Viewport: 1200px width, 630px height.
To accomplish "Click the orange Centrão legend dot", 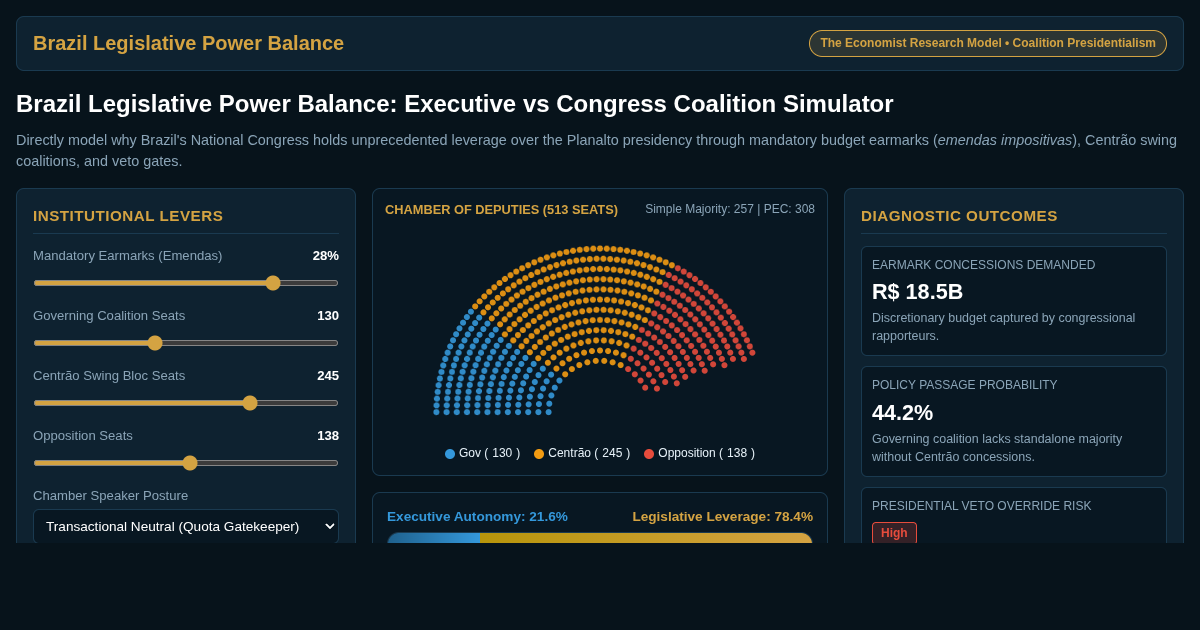I will click(539, 454).
